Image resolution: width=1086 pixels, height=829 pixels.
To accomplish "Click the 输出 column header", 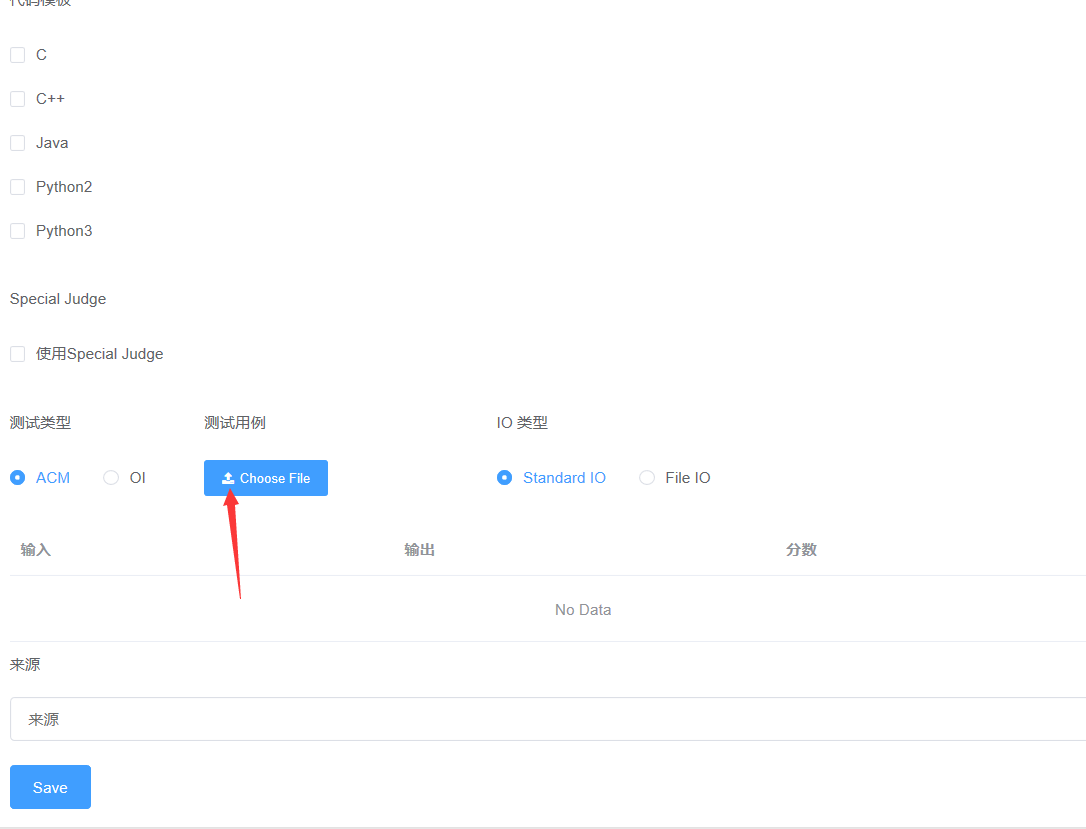I will coord(420,550).
